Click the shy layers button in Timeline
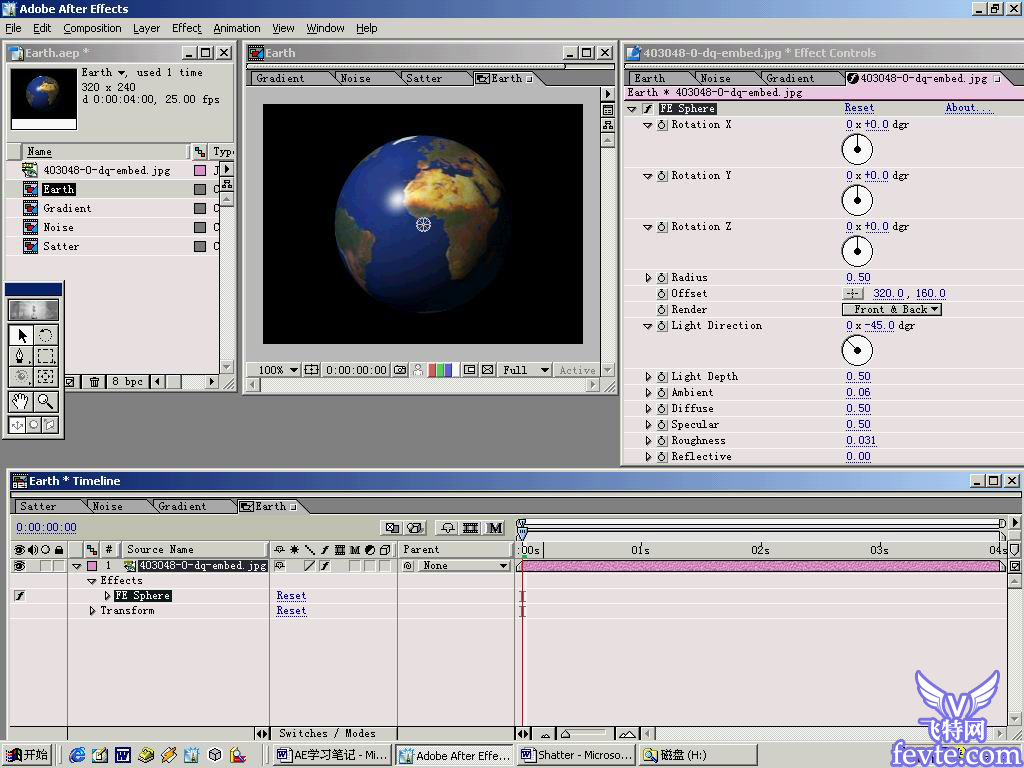Image resolution: width=1024 pixels, height=768 pixels. click(448, 528)
